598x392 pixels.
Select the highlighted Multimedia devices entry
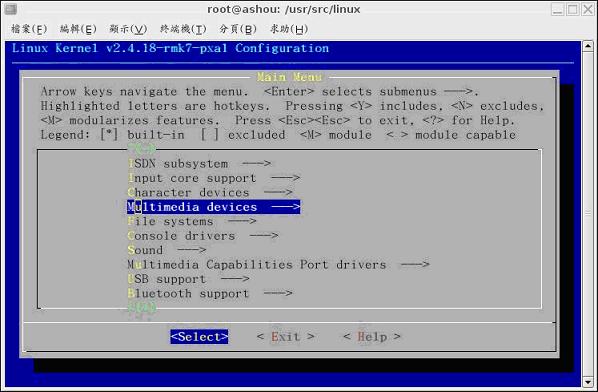click(214, 207)
